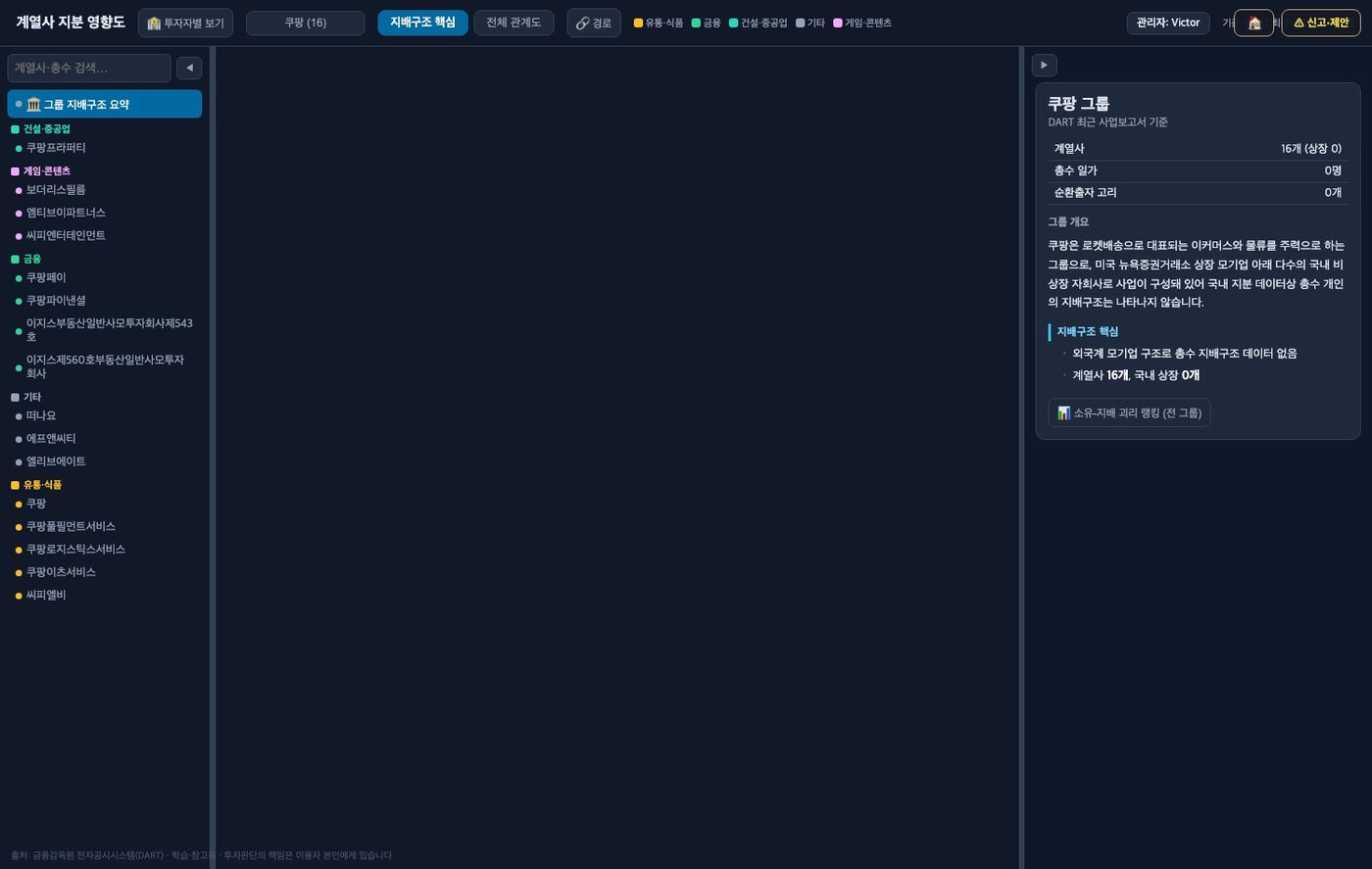This screenshot has width=1372, height=869.
Task: Select 에프앤씨티 in the list
Action: (105, 439)
